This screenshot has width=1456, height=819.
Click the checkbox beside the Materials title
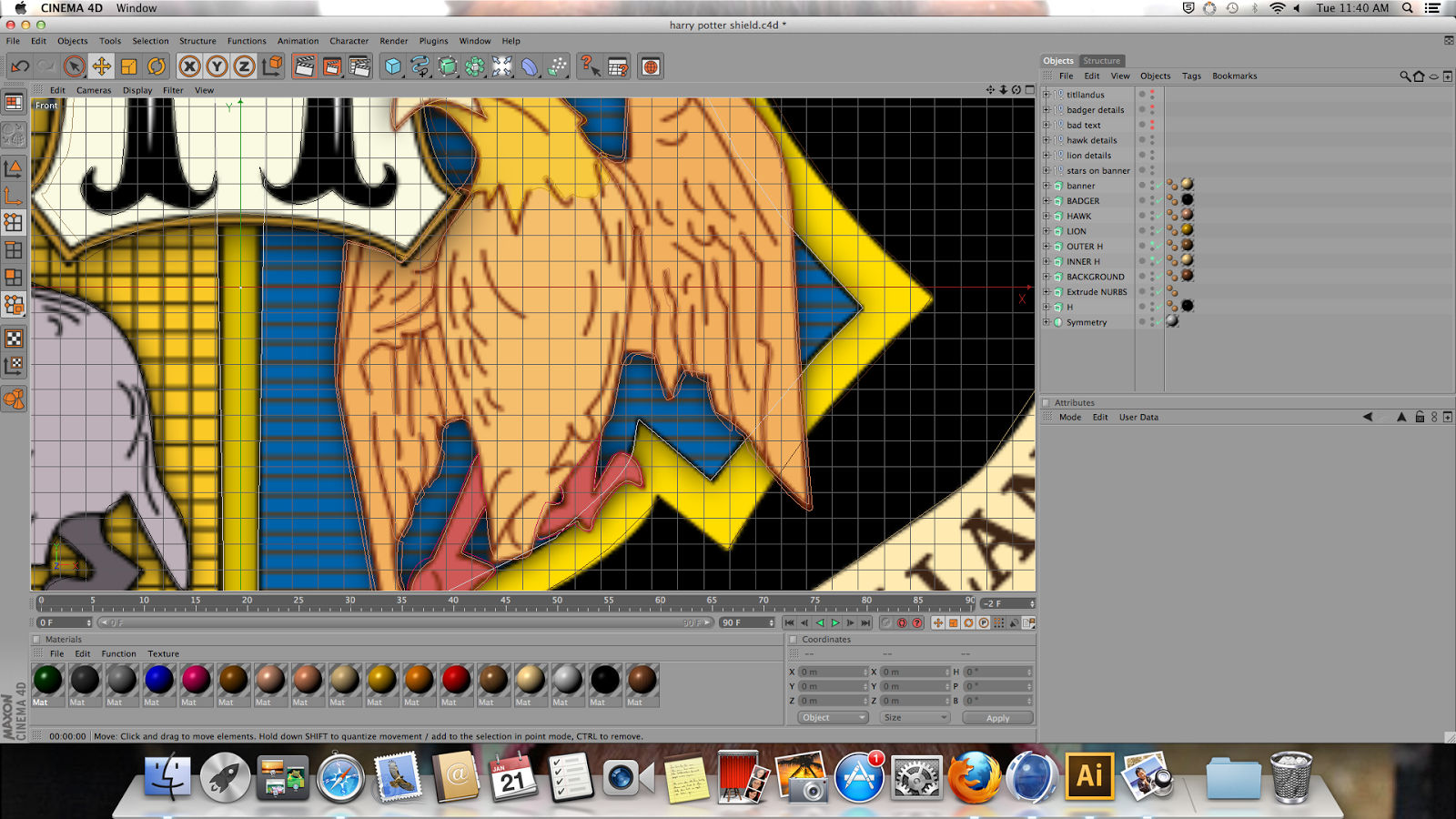click(x=37, y=640)
